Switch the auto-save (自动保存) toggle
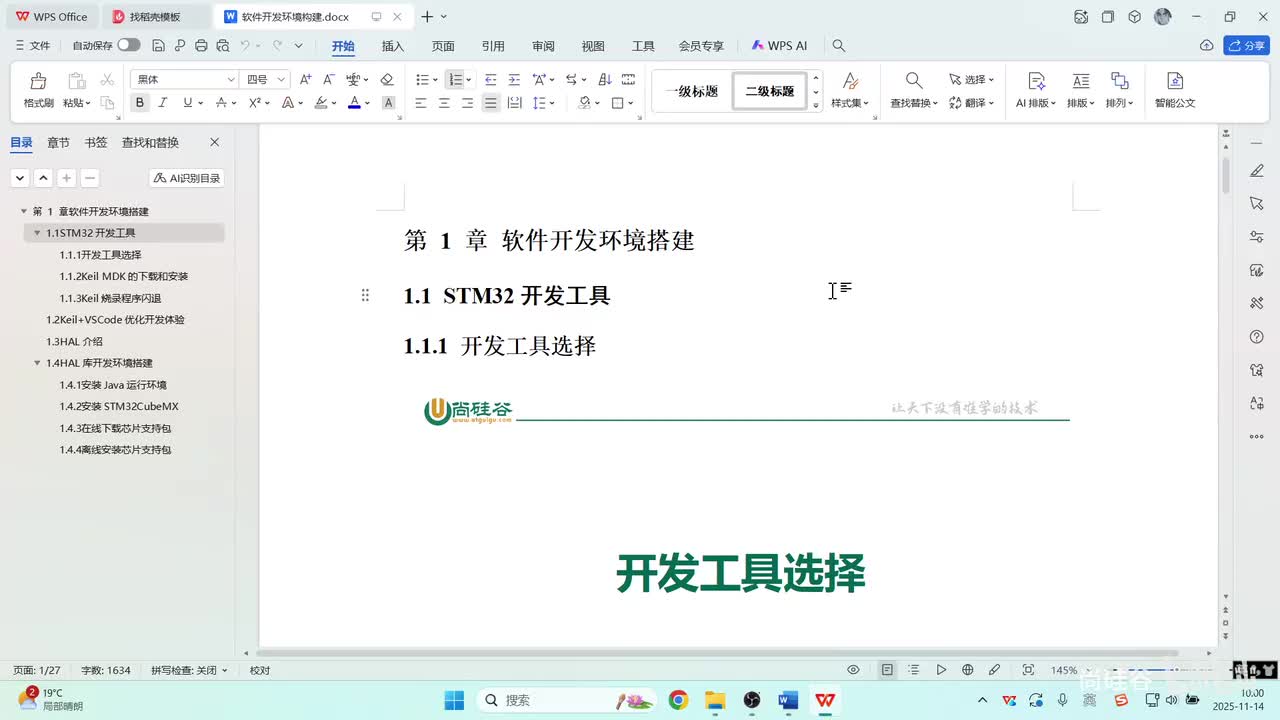 point(129,45)
